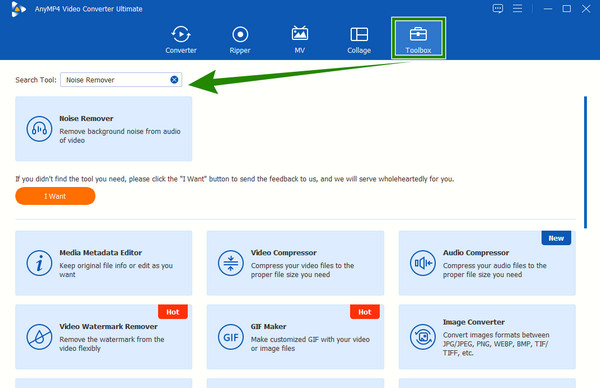Click the vertical scrollbar of the toolbox list
Viewport: 600px width, 388px height.
pos(585,162)
